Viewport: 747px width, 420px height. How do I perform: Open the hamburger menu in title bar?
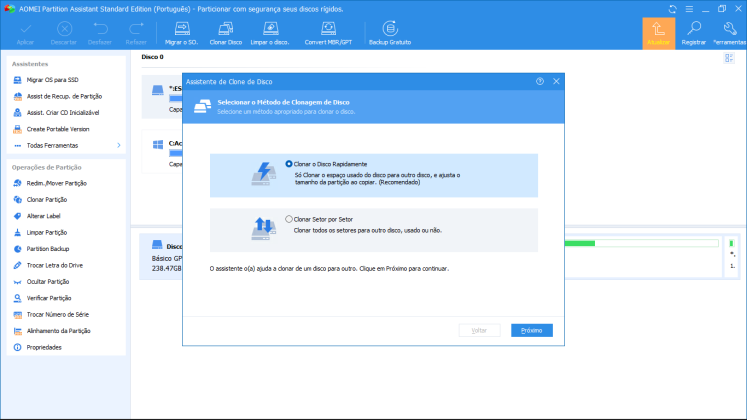point(689,9)
